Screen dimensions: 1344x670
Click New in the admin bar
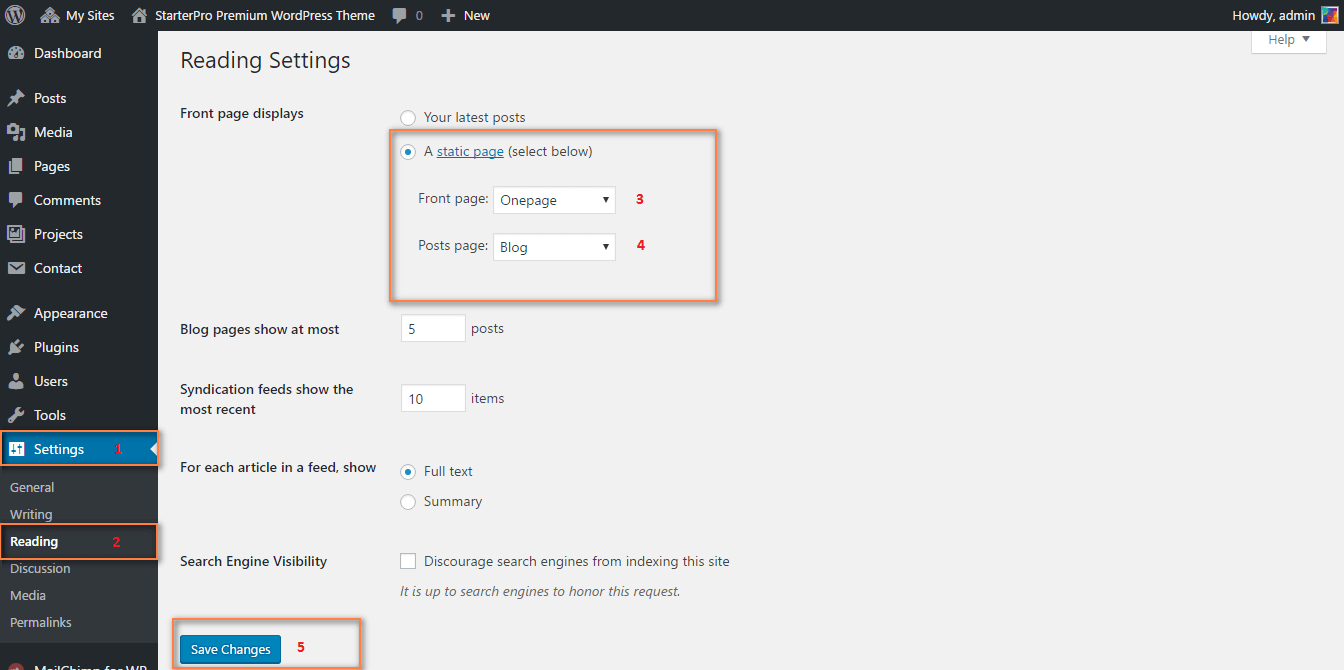pos(477,16)
